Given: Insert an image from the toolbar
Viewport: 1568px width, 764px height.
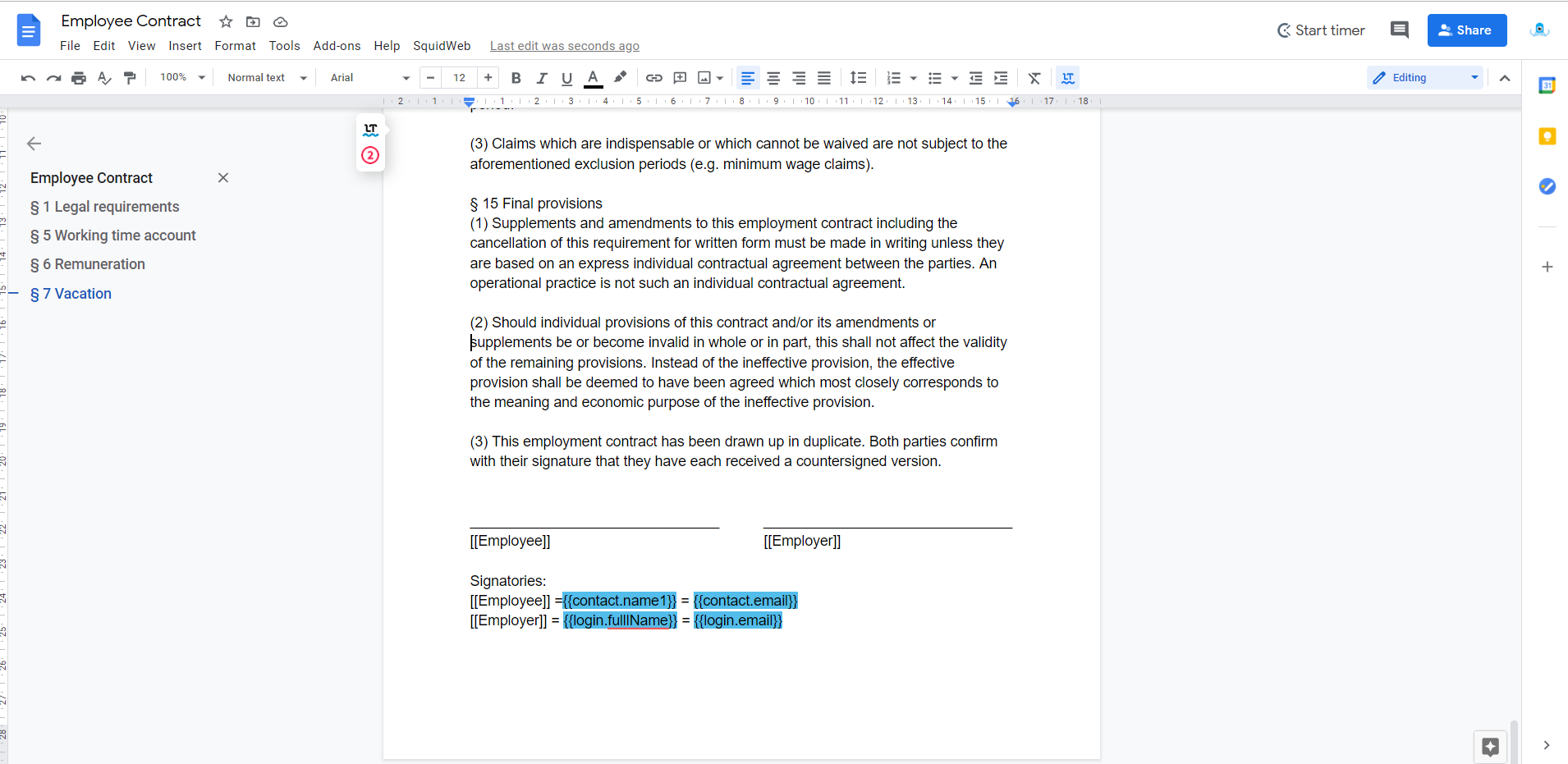Looking at the screenshot, I should pyautogui.click(x=704, y=78).
